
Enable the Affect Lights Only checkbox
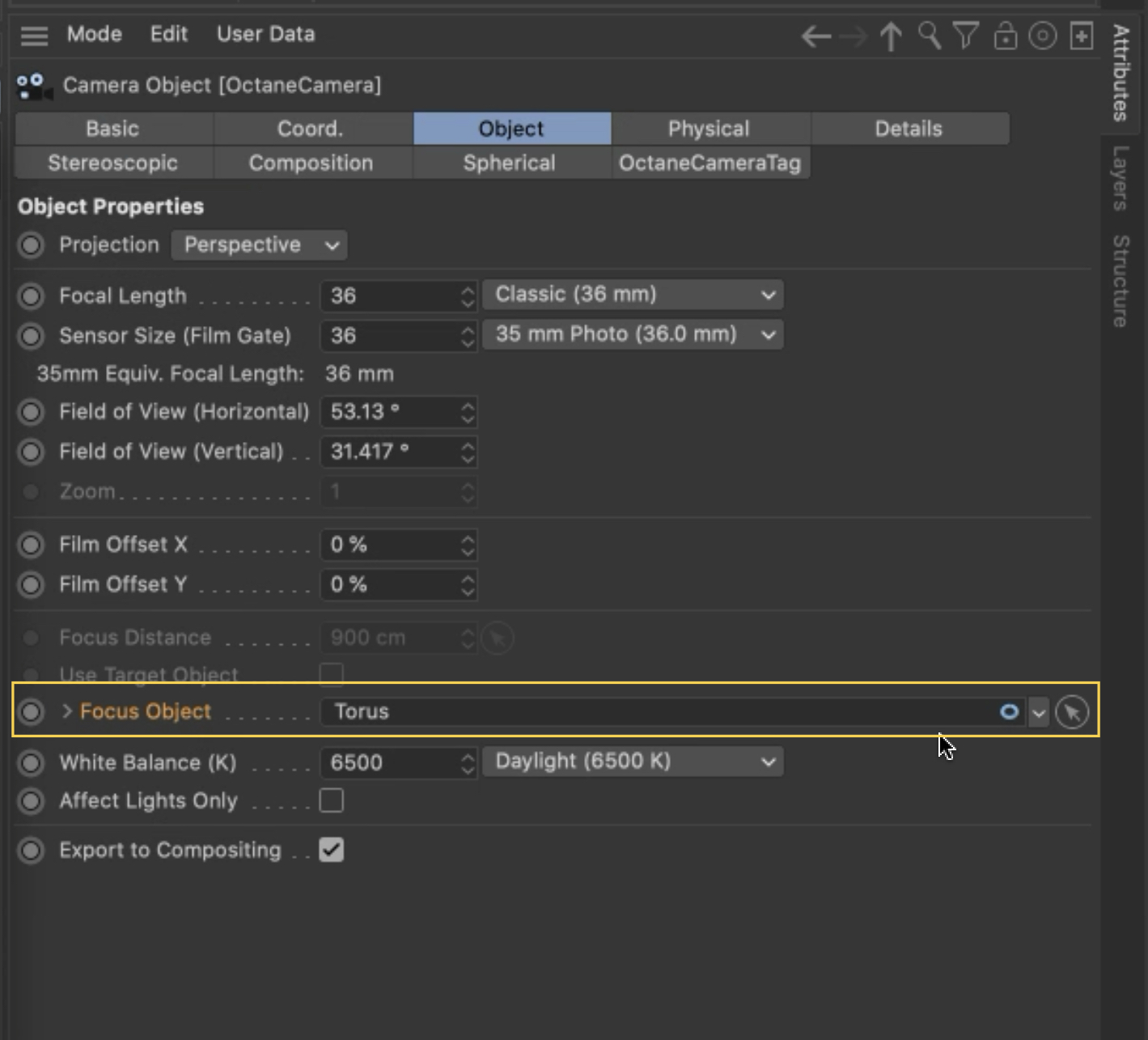click(332, 800)
